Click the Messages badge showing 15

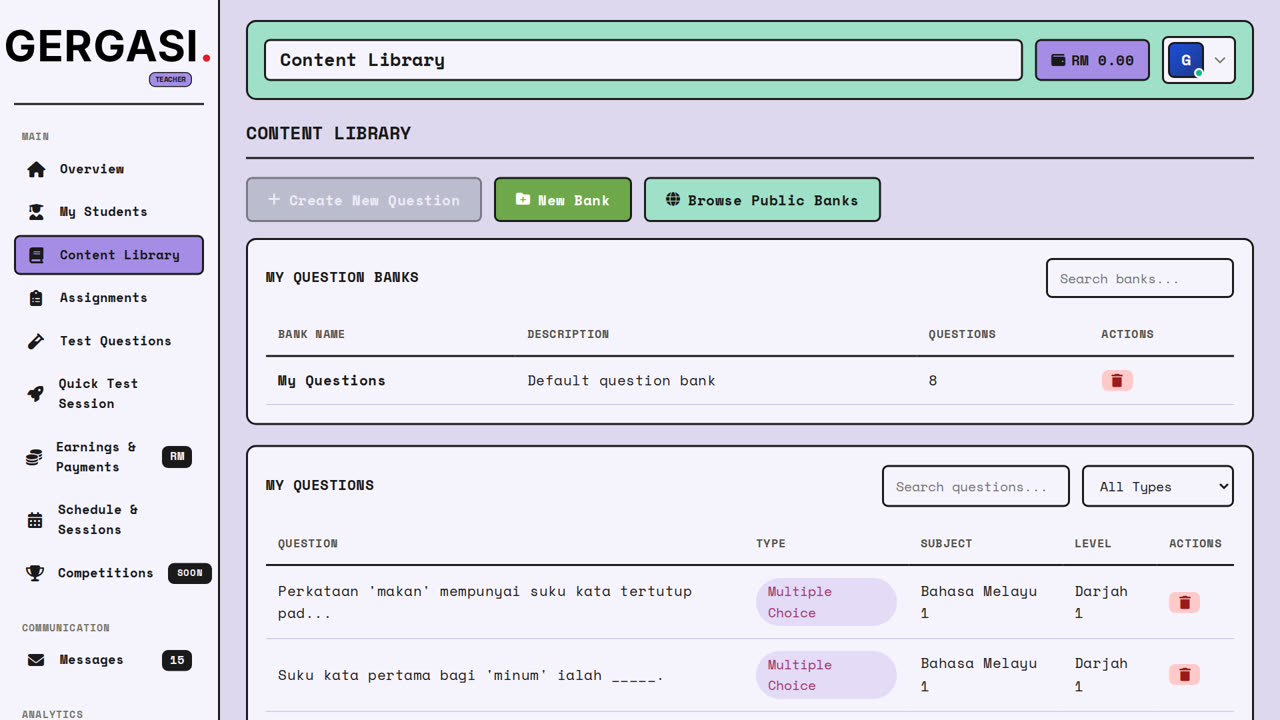coord(177,660)
